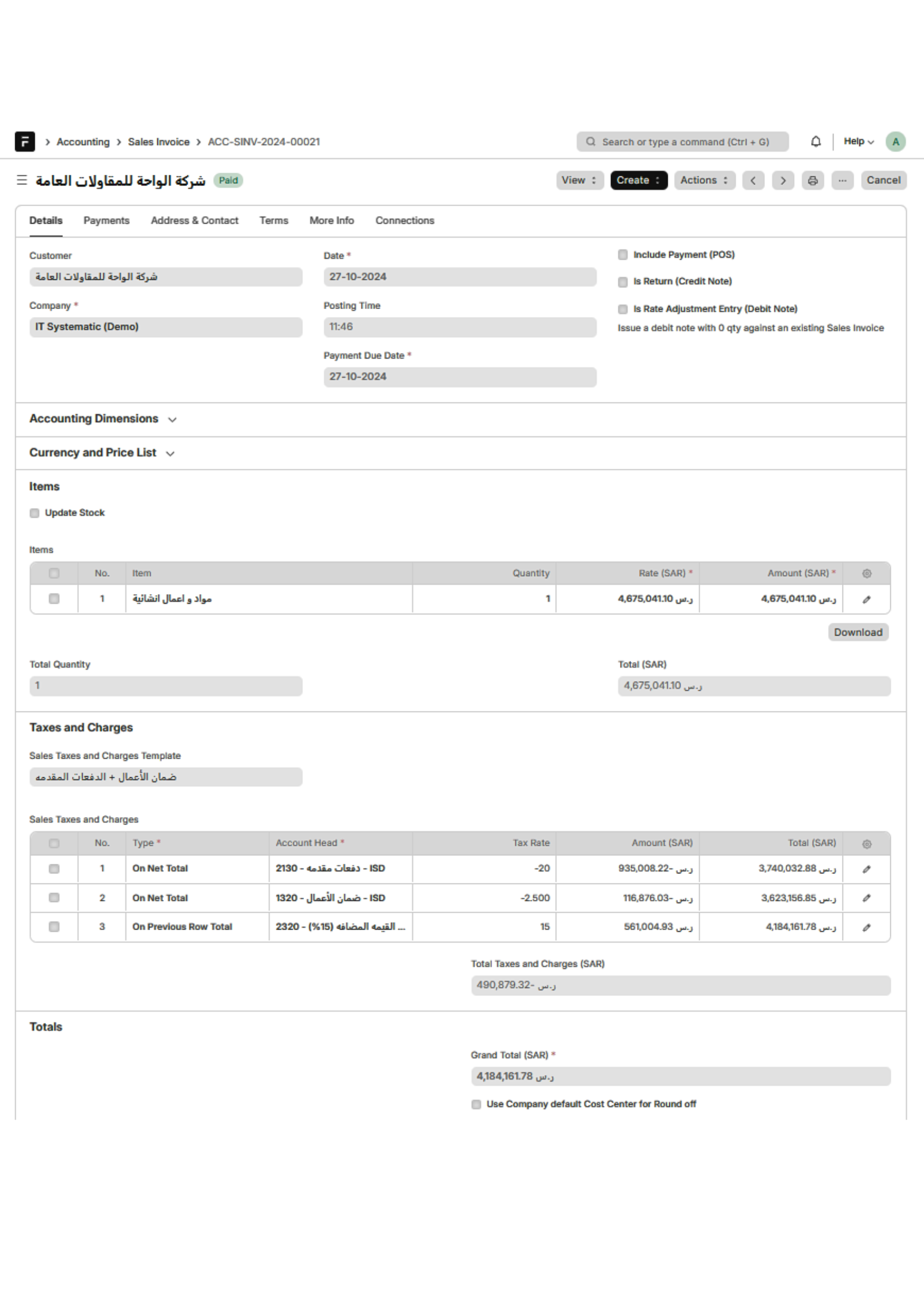Open the Frappe home logo icon
The width and height of the screenshot is (924, 1296).
click(25, 141)
